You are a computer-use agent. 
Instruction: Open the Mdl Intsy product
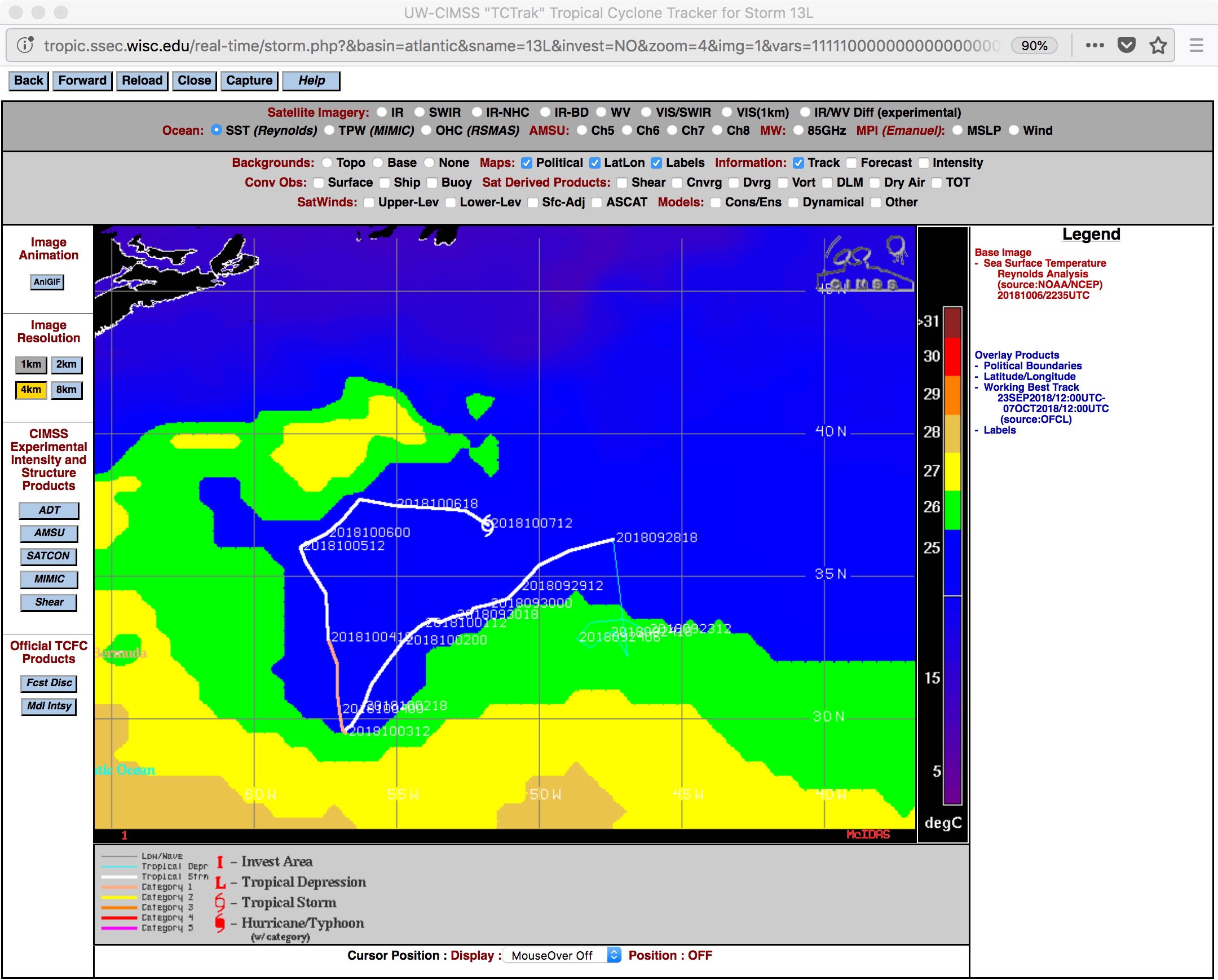[49, 707]
